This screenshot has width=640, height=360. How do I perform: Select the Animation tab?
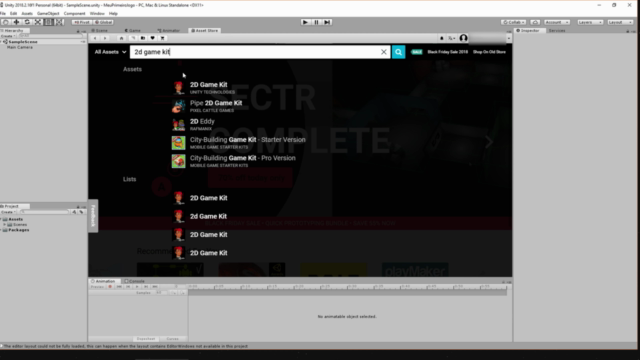click(103, 281)
